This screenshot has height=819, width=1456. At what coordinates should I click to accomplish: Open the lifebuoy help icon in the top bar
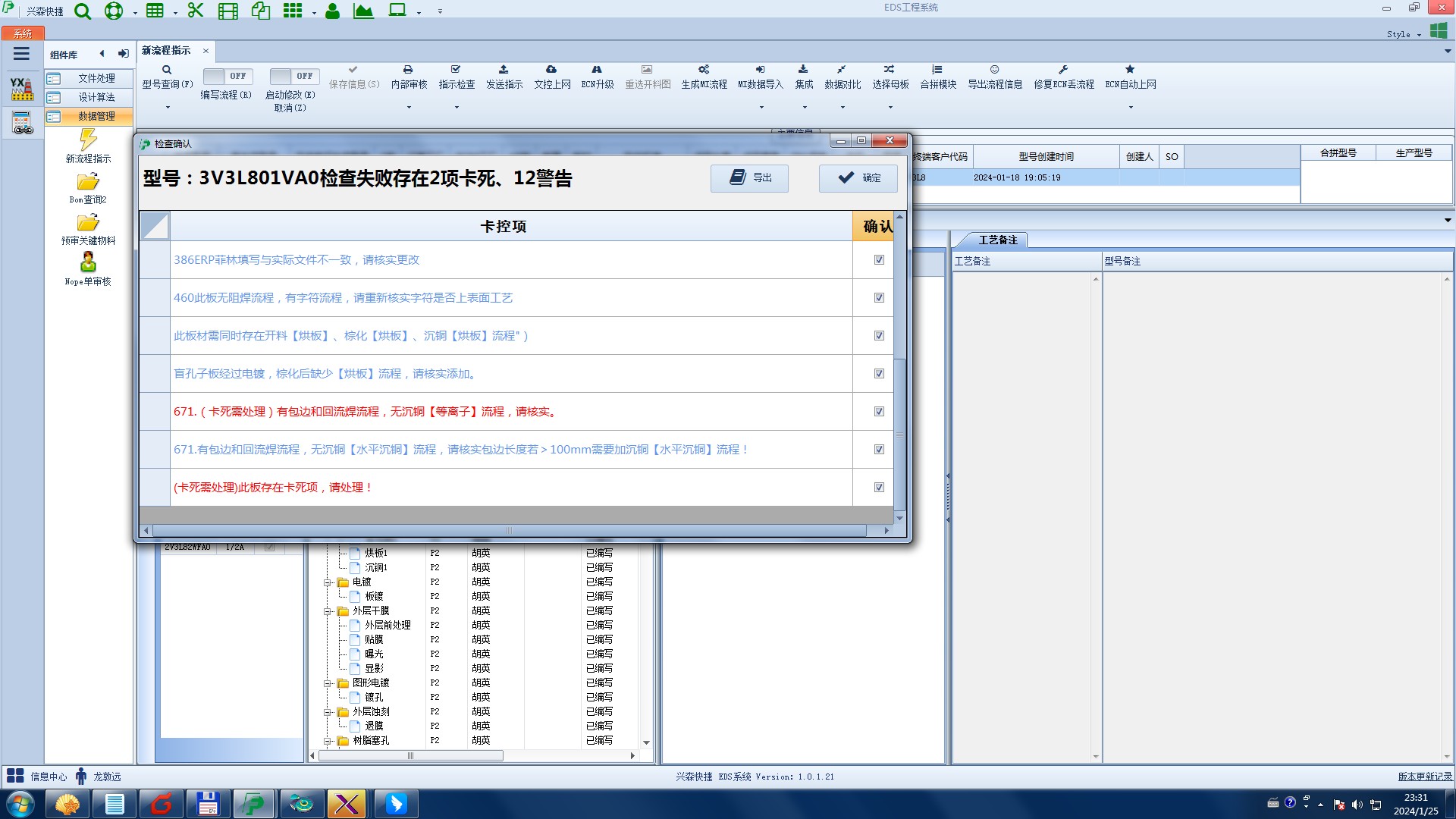[x=114, y=11]
